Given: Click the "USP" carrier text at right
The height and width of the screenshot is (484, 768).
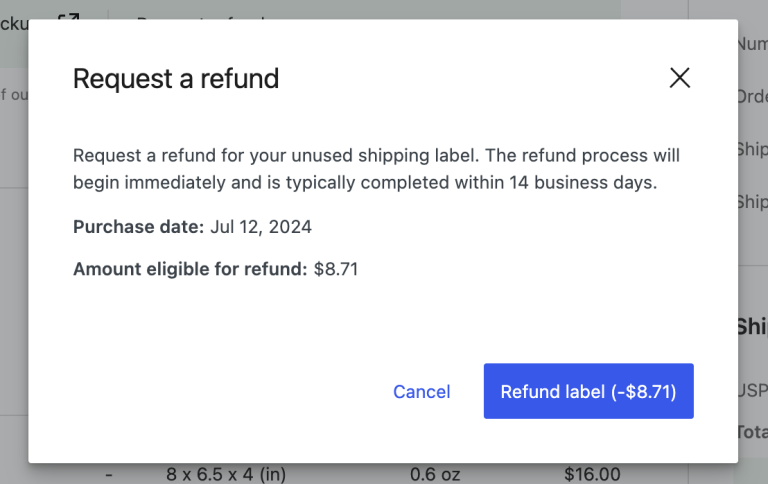Looking at the screenshot, I should [x=752, y=390].
